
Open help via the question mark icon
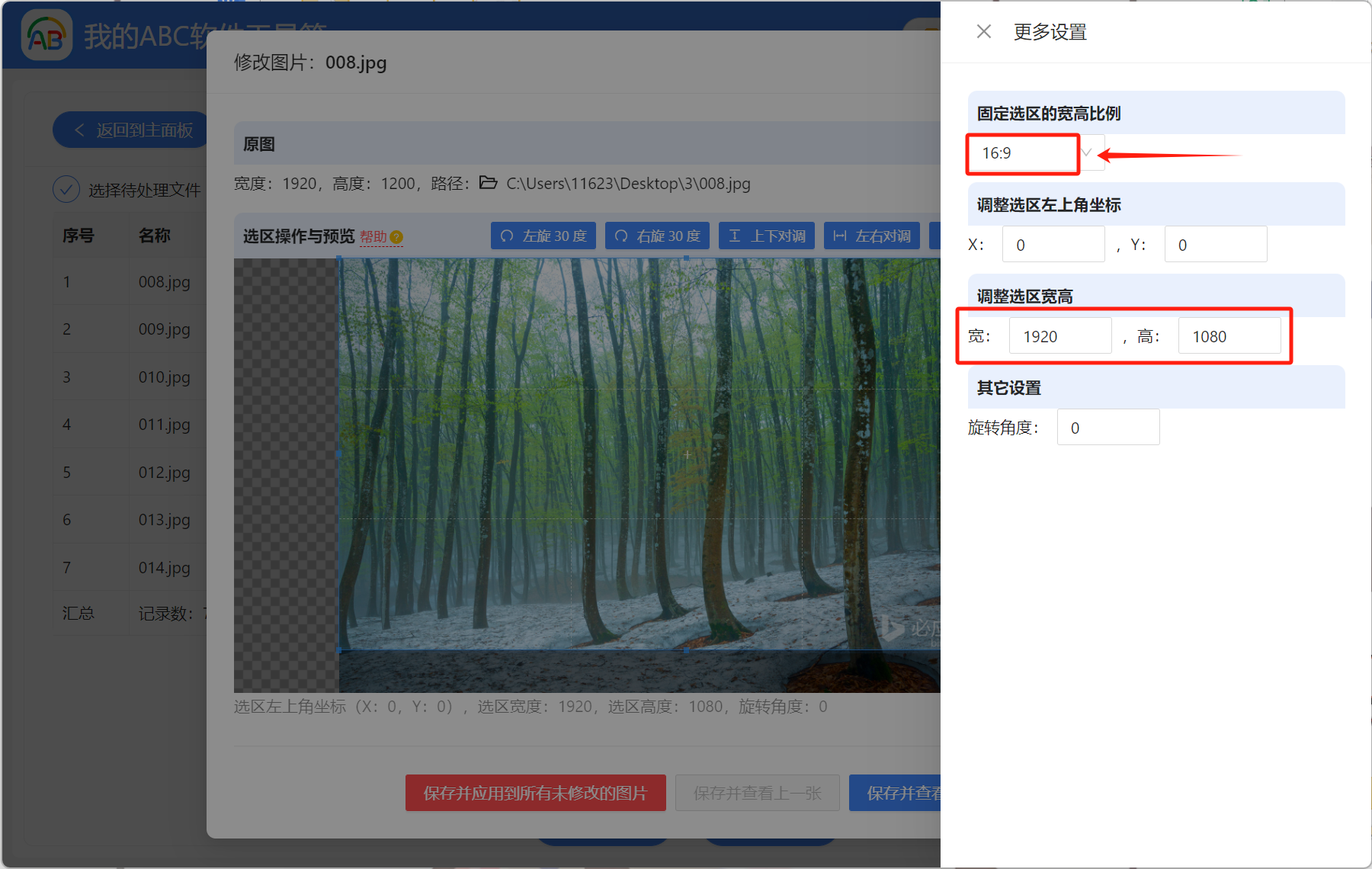coord(397,238)
